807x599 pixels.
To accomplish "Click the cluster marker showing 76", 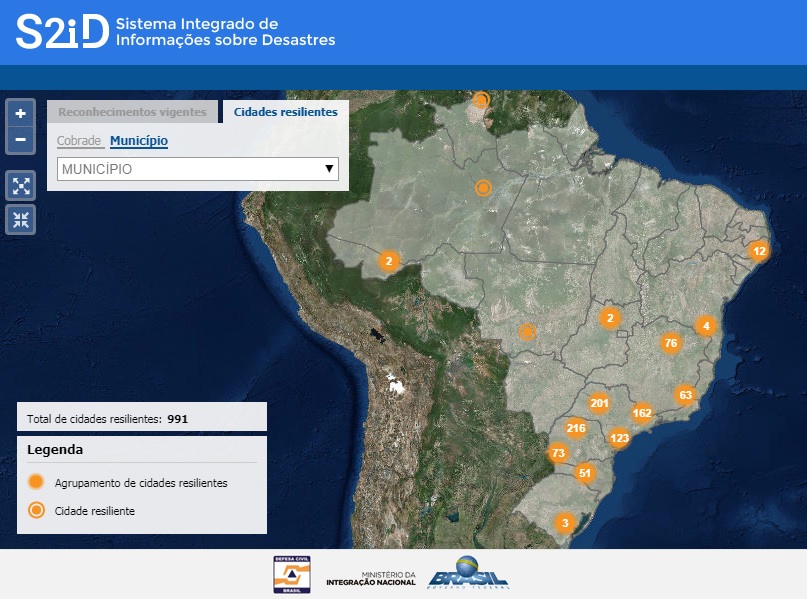I will (x=671, y=343).
